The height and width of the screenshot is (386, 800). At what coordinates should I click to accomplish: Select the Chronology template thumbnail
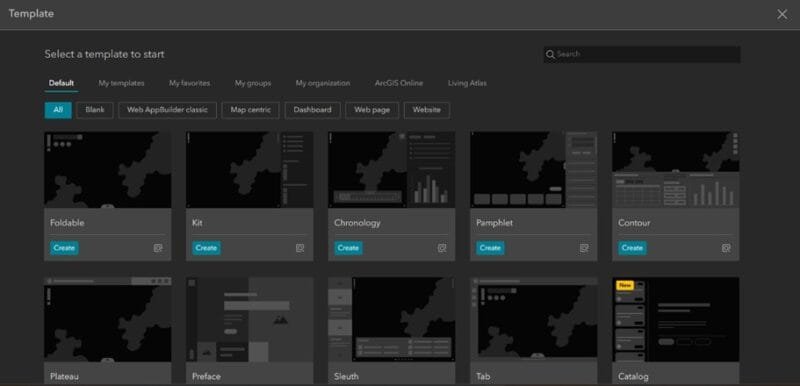(x=391, y=170)
